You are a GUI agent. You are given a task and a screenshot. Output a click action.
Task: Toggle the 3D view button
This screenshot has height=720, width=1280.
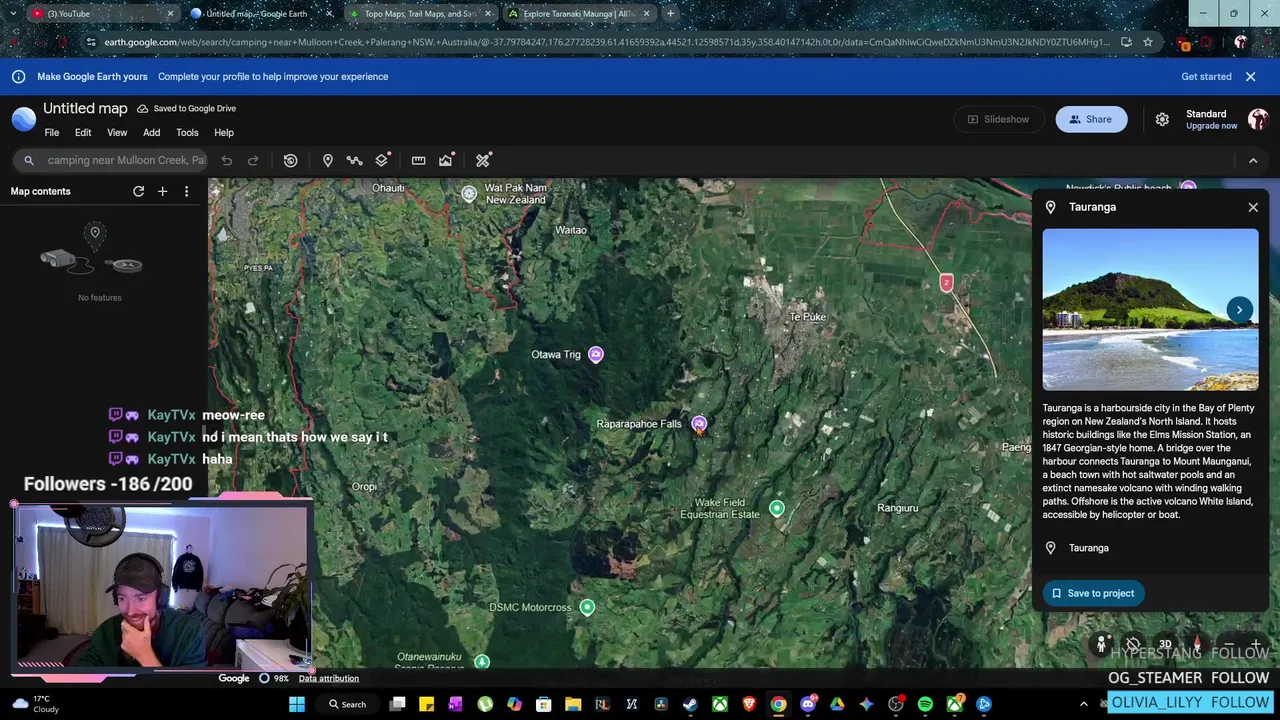1165,645
